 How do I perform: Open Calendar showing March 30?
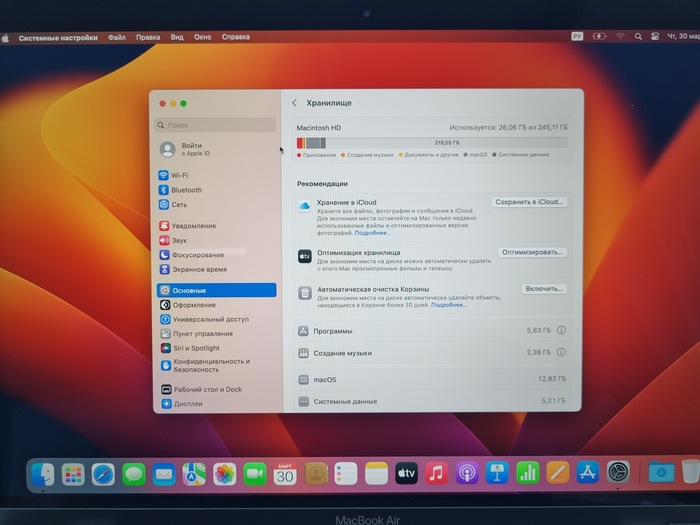point(285,473)
